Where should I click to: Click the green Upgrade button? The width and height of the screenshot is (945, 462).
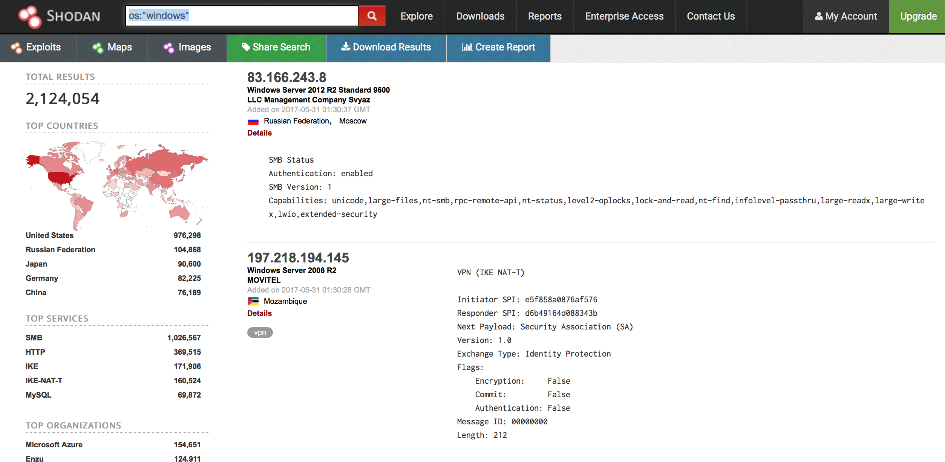tap(918, 16)
